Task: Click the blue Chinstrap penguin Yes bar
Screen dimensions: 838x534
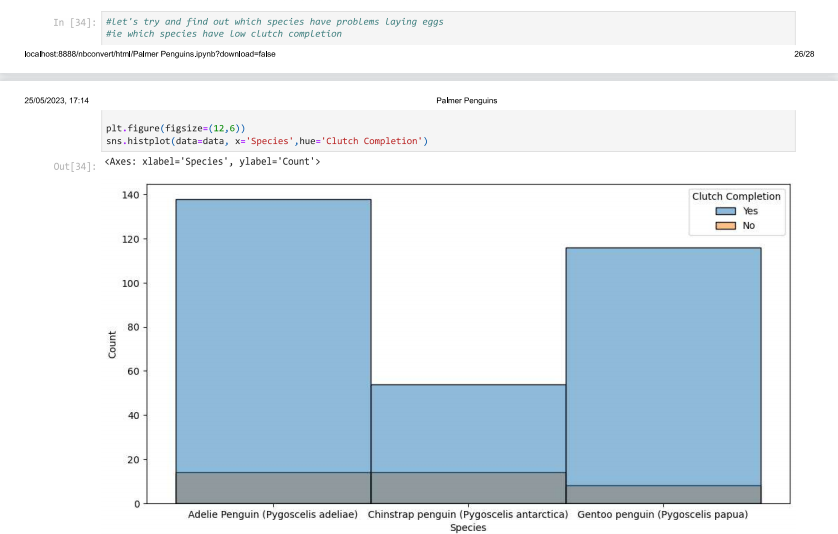Action: [x=468, y=428]
